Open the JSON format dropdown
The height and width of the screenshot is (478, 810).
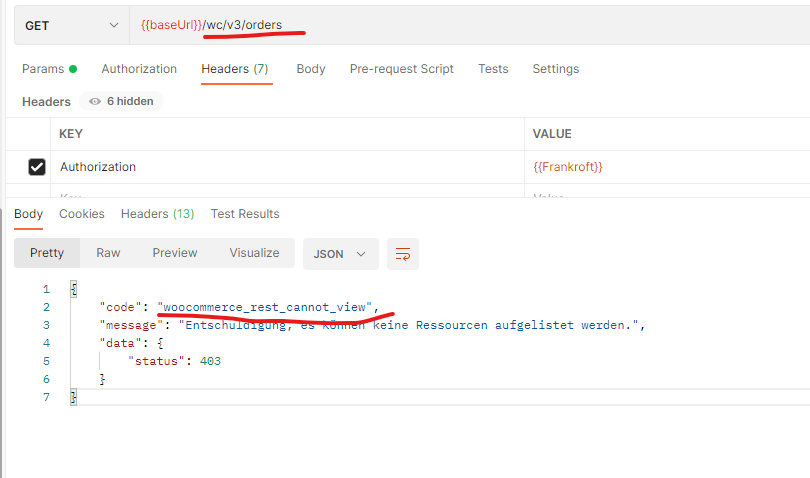(340, 254)
